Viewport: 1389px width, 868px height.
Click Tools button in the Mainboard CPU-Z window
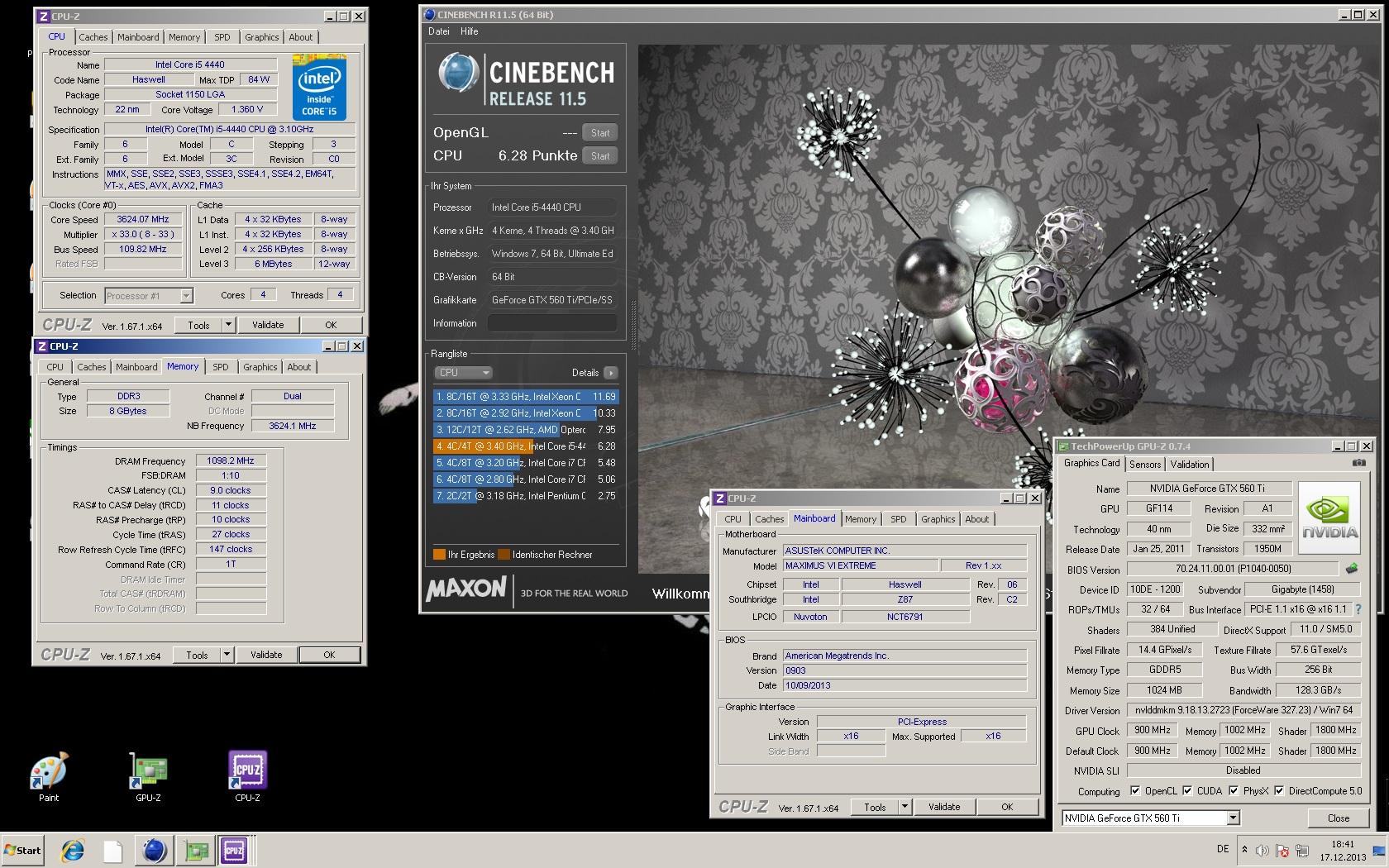(875, 807)
